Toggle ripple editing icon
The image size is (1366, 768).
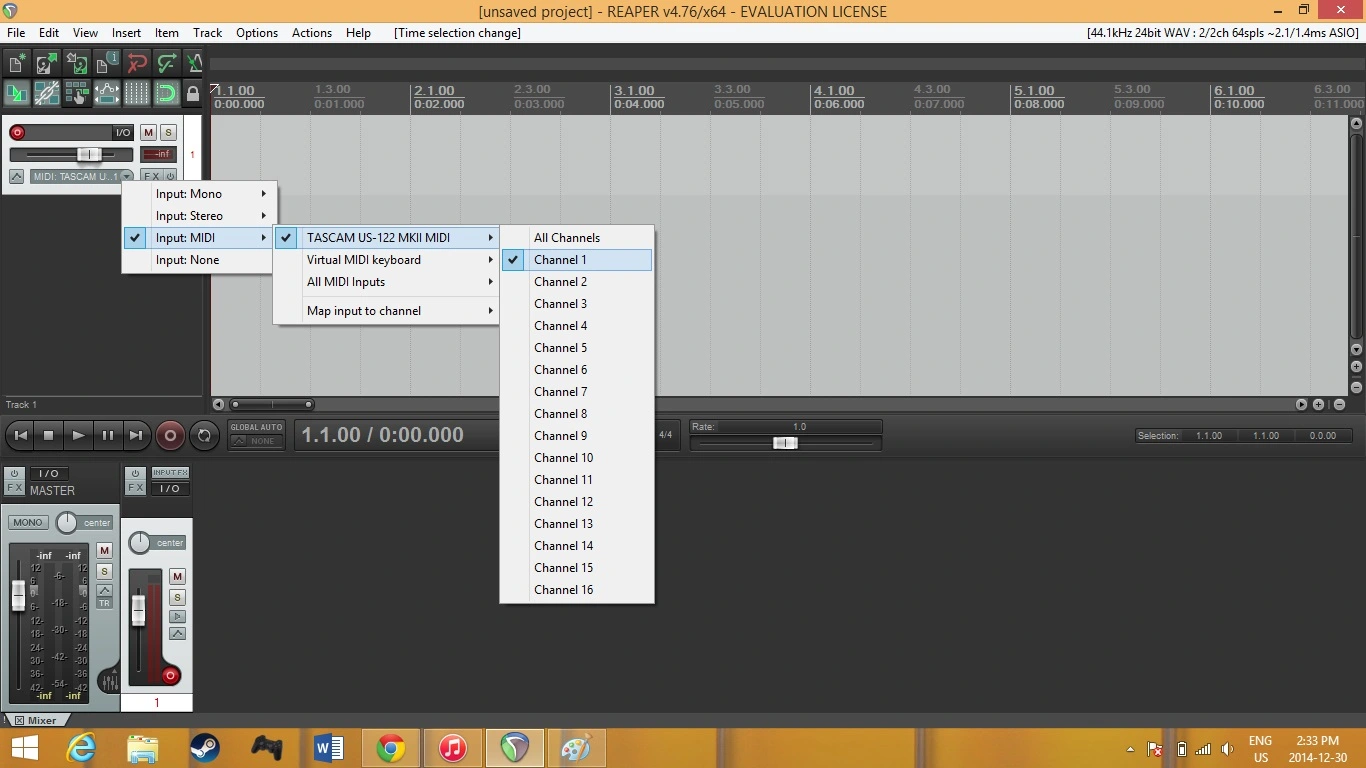point(77,93)
